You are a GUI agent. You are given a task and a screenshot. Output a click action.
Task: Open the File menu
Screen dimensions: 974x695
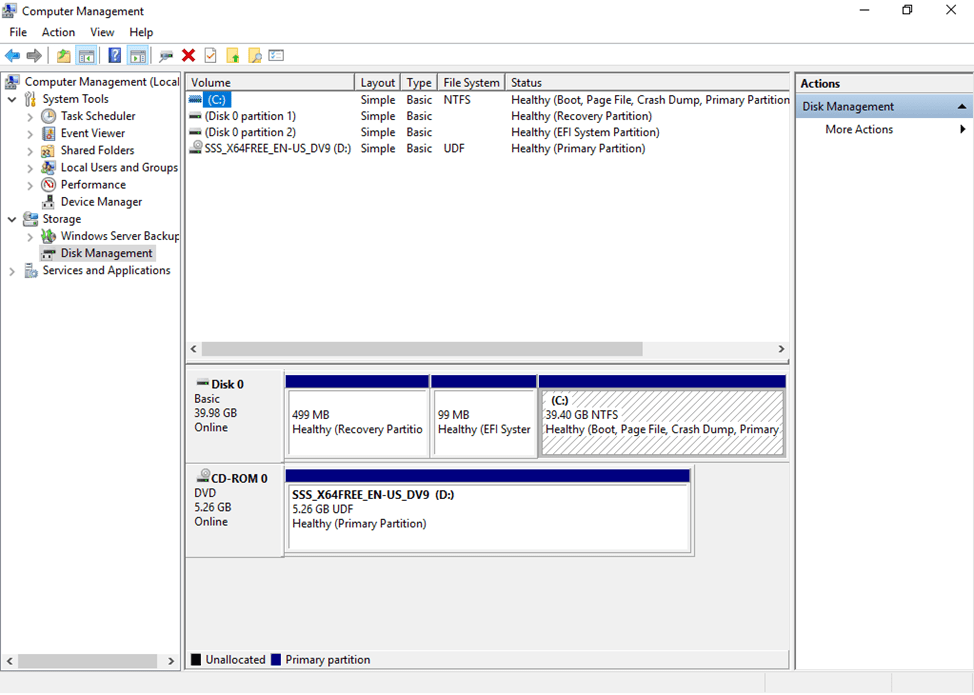coord(18,32)
